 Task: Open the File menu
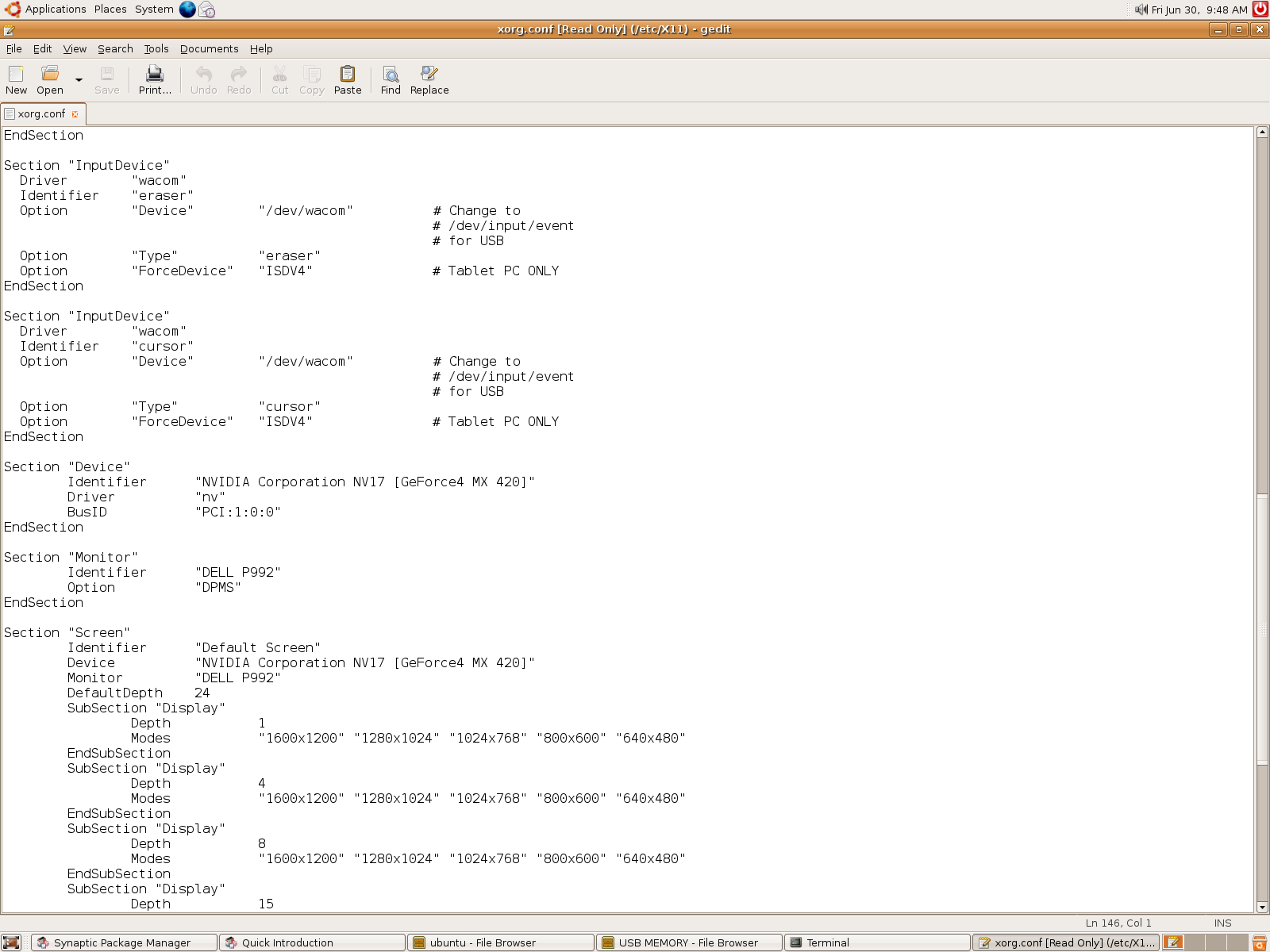click(14, 48)
